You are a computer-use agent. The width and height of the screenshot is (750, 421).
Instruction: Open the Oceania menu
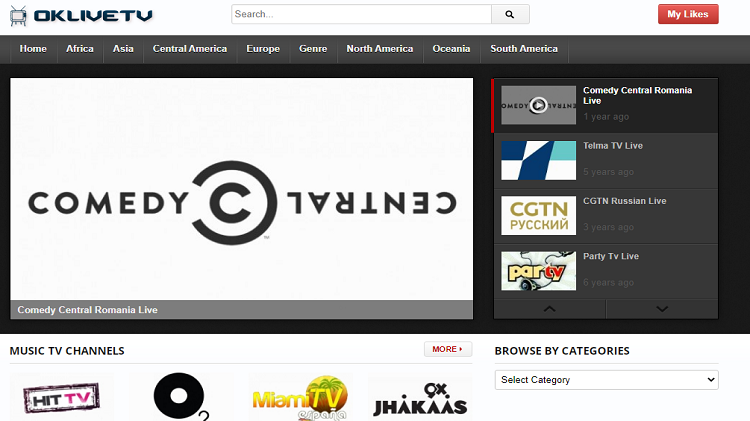[x=452, y=49]
